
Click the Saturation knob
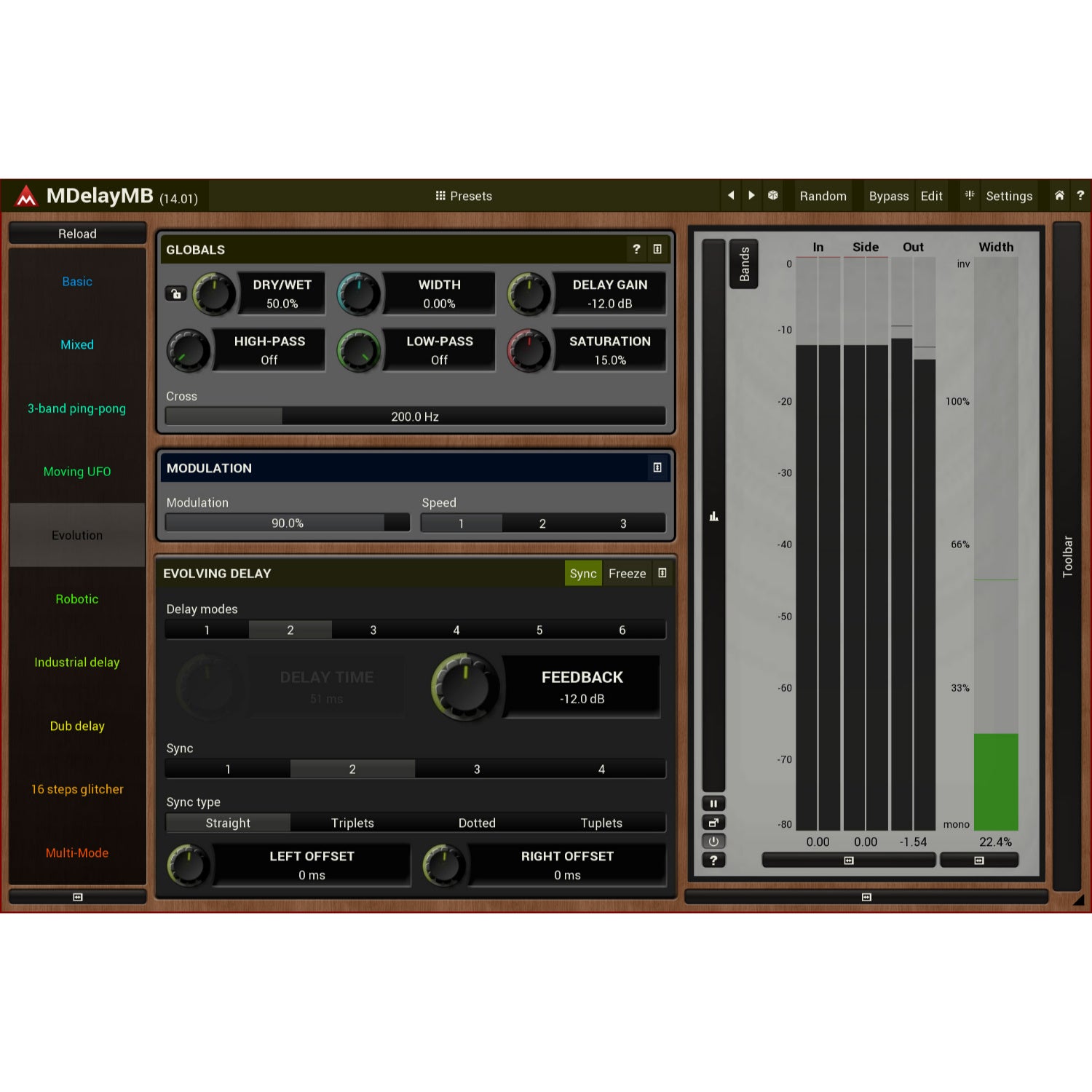tap(529, 350)
